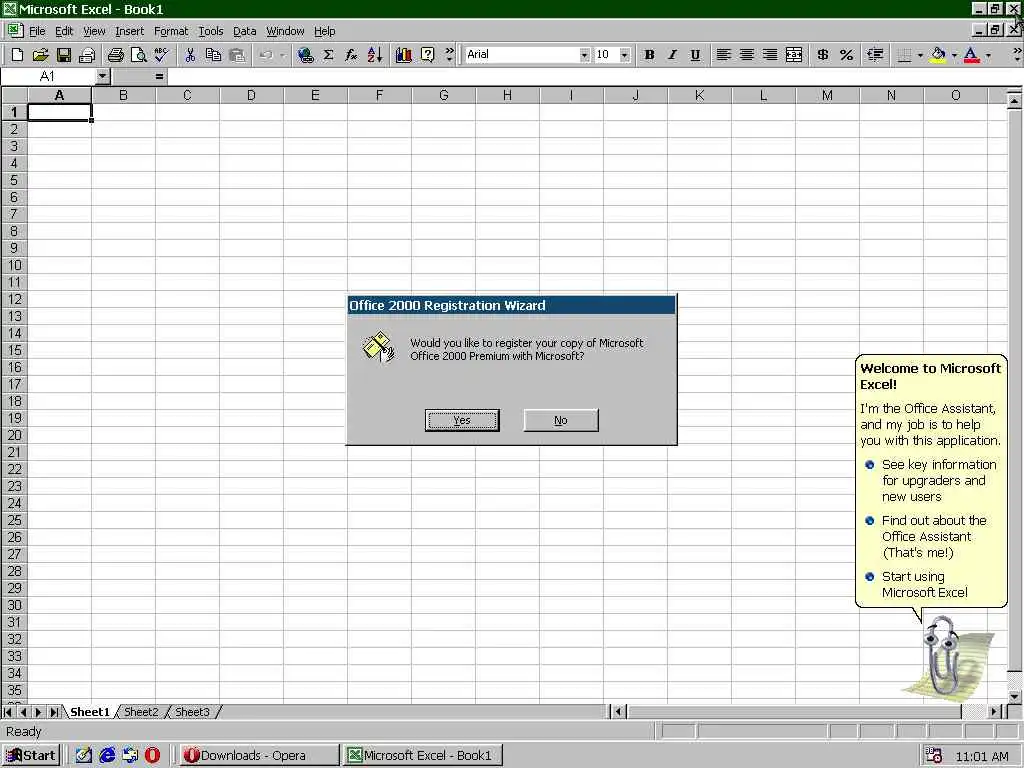Click the Edit Formula equals button
Viewport: 1024px width, 768px height.
159,76
